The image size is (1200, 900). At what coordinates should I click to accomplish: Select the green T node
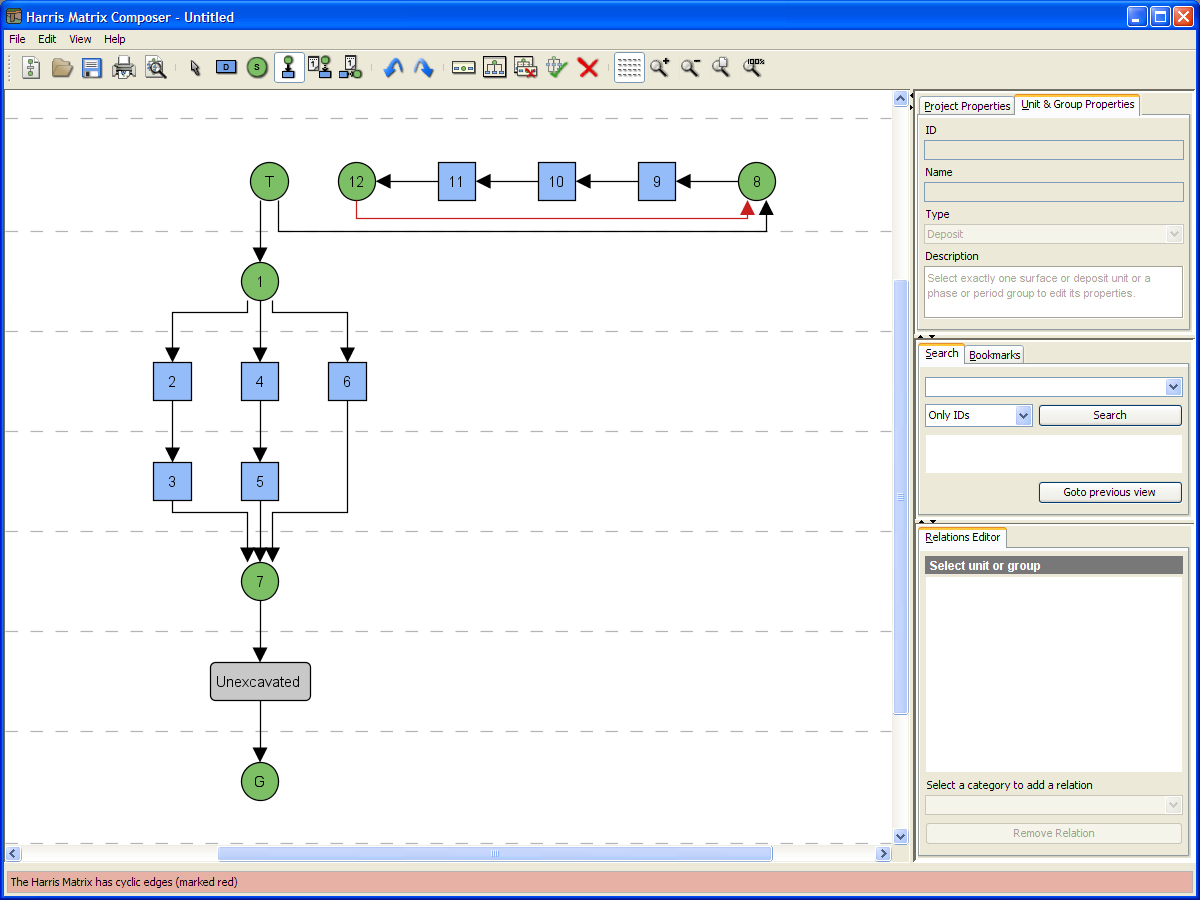269,181
